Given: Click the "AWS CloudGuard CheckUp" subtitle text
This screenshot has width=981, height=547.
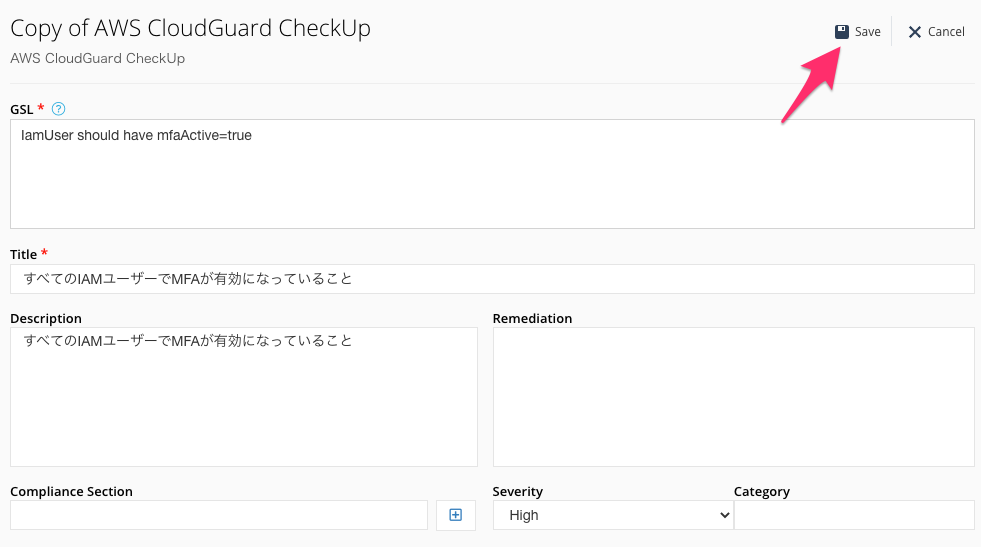Looking at the screenshot, I should point(97,58).
